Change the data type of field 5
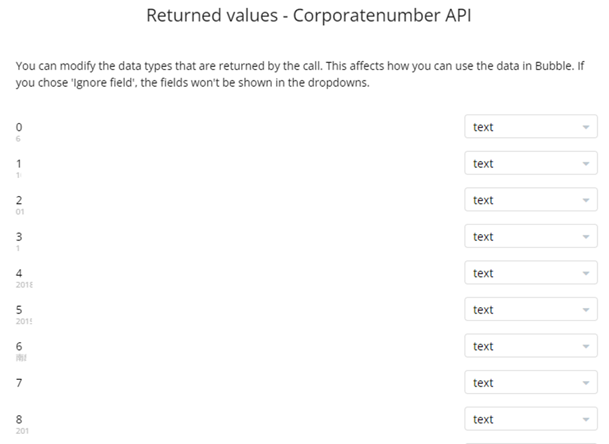This screenshot has width=609, height=444. tap(530, 310)
